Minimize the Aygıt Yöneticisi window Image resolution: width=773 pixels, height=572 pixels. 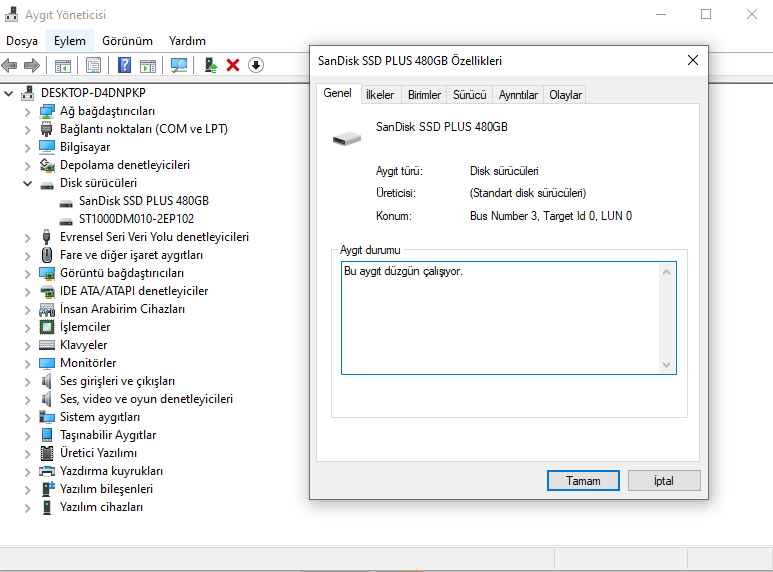(x=661, y=14)
